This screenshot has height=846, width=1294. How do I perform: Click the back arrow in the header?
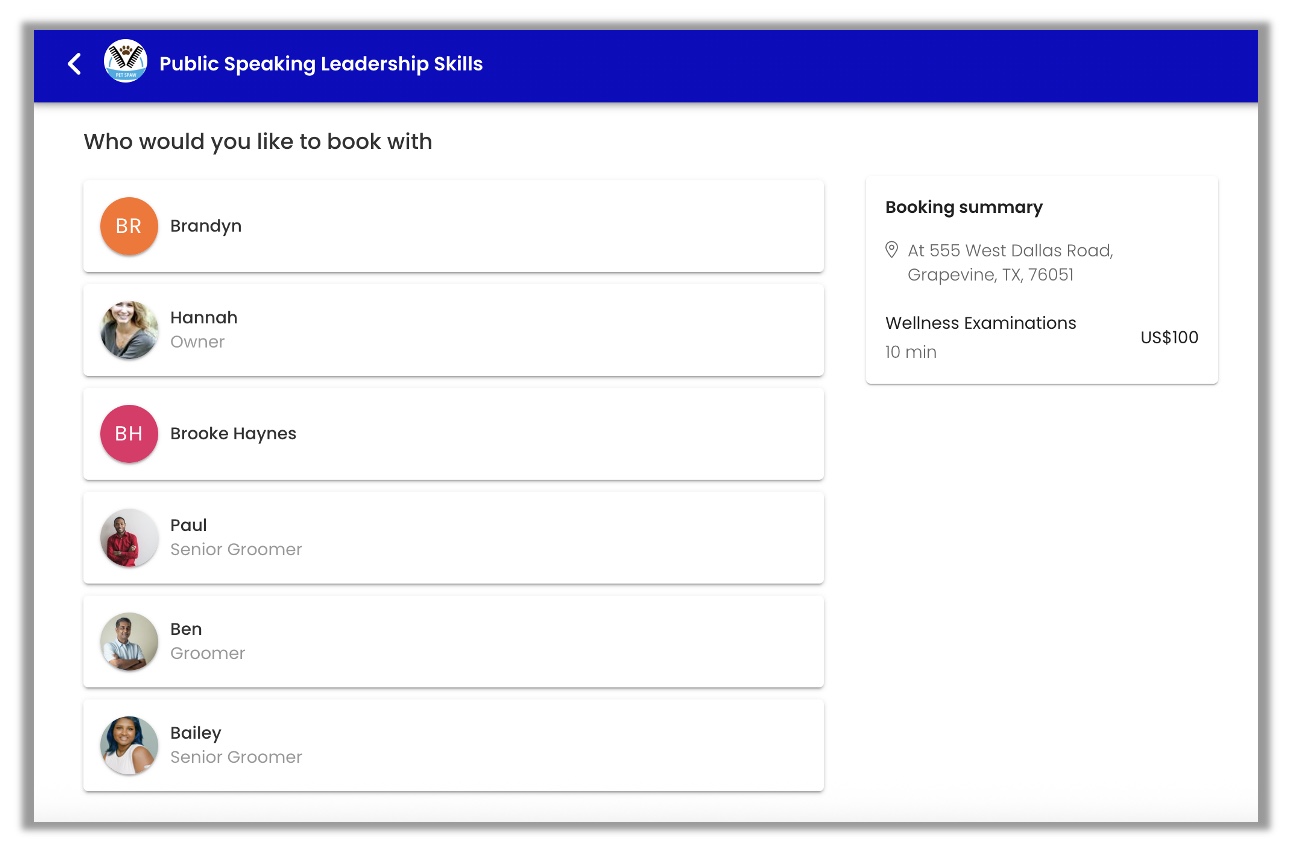point(74,64)
